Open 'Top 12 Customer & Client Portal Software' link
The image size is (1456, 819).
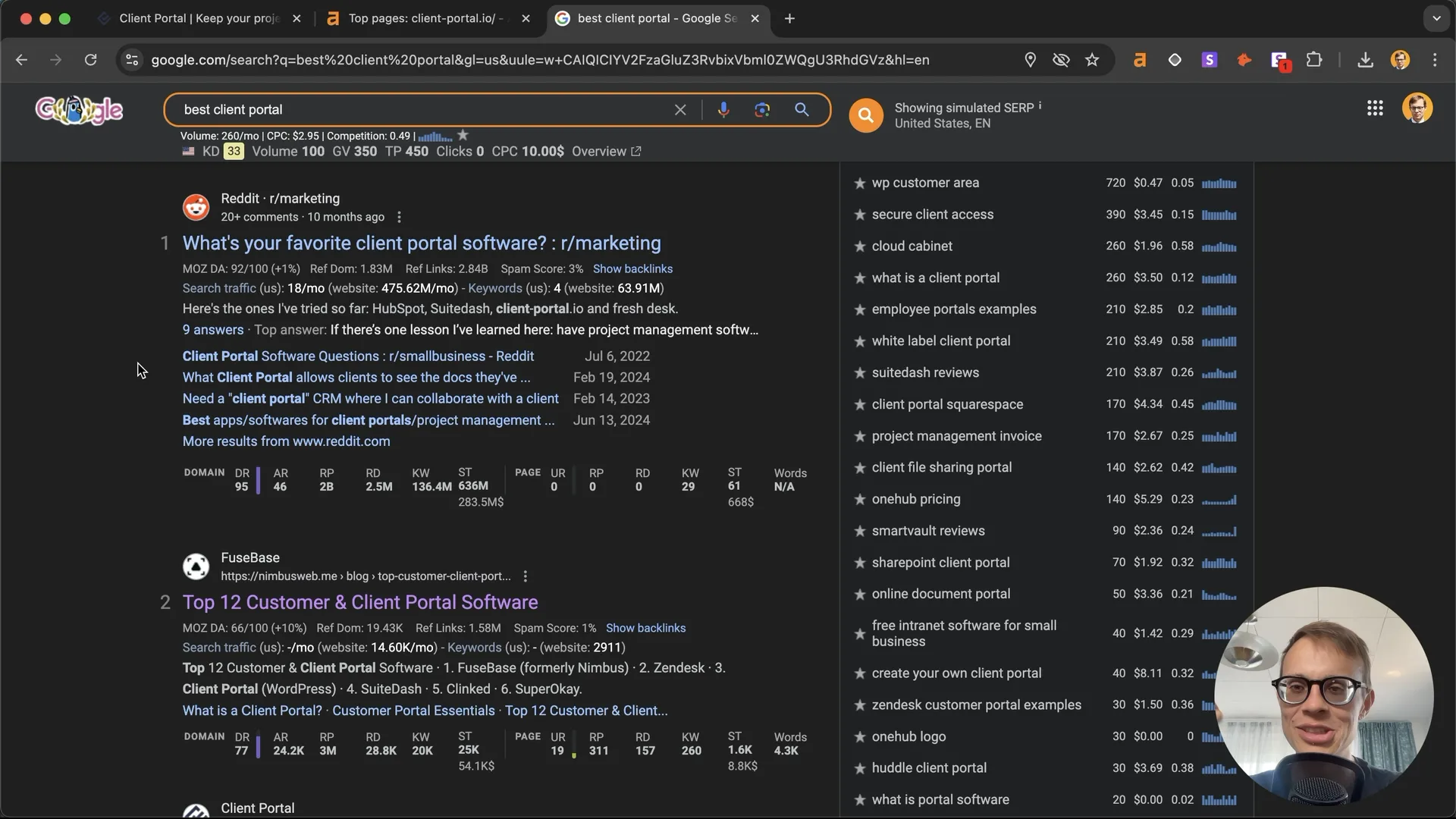pyautogui.click(x=360, y=602)
